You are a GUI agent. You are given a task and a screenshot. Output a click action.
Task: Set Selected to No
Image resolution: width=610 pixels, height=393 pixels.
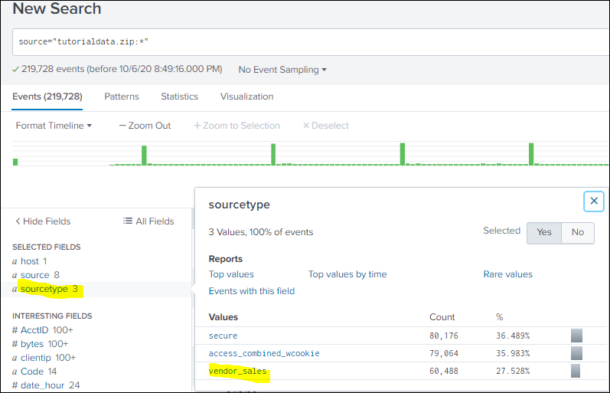(578, 232)
